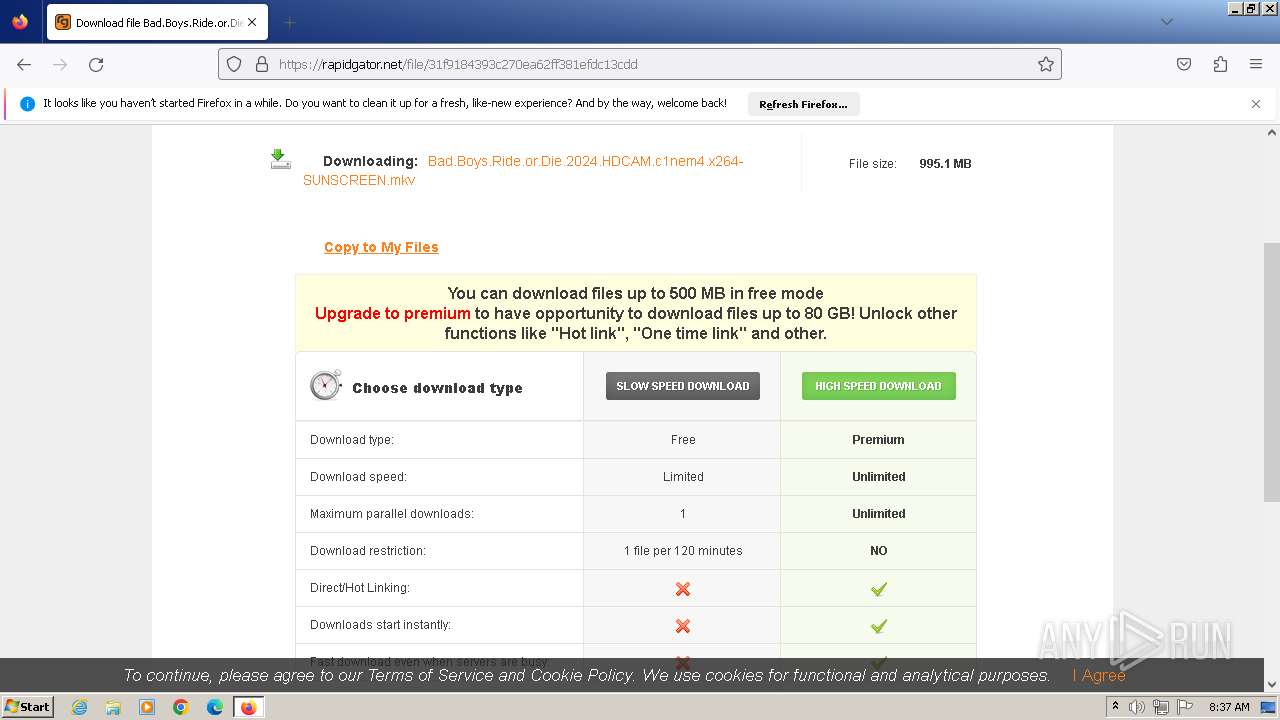Start the High Speed Download
Viewport: 1280px width, 720px height.
[x=878, y=386]
